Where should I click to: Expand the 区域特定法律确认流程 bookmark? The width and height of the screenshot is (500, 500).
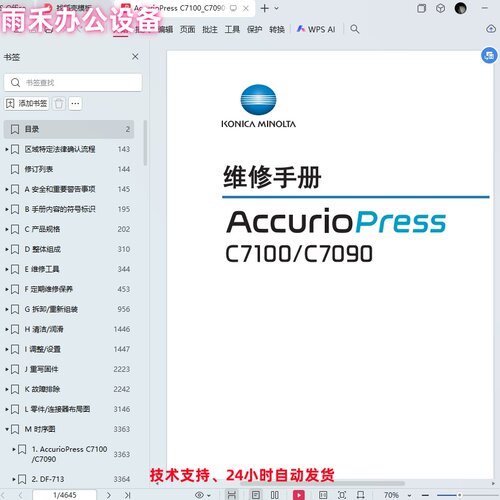7,149
